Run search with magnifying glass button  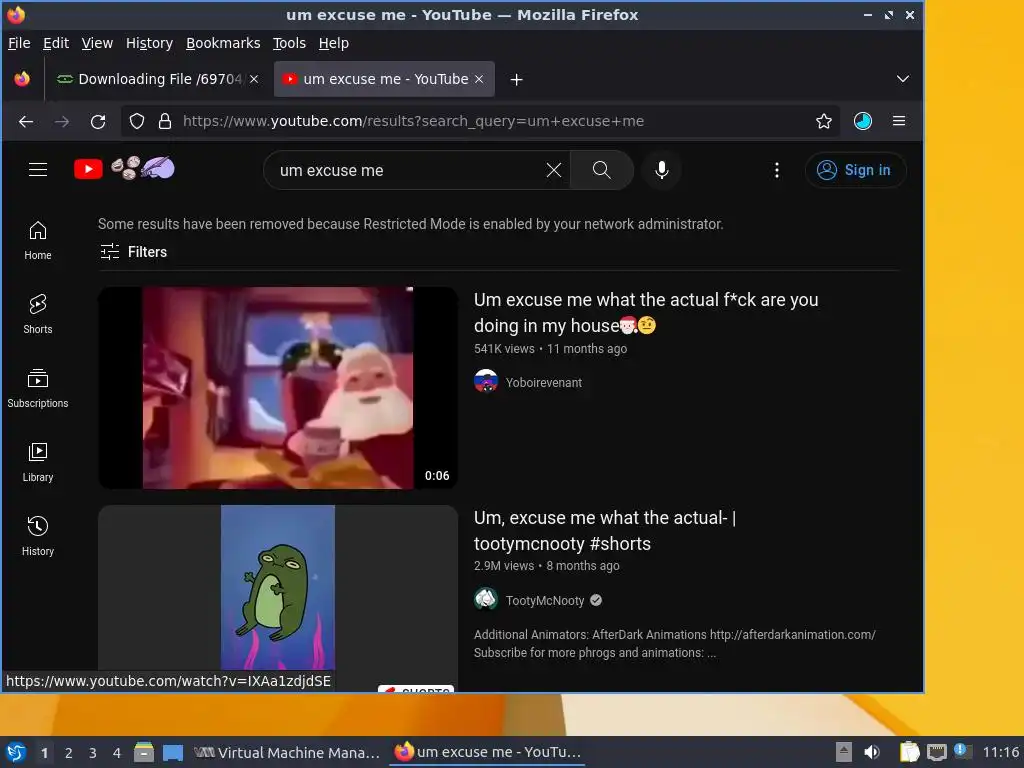pos(601,170)
